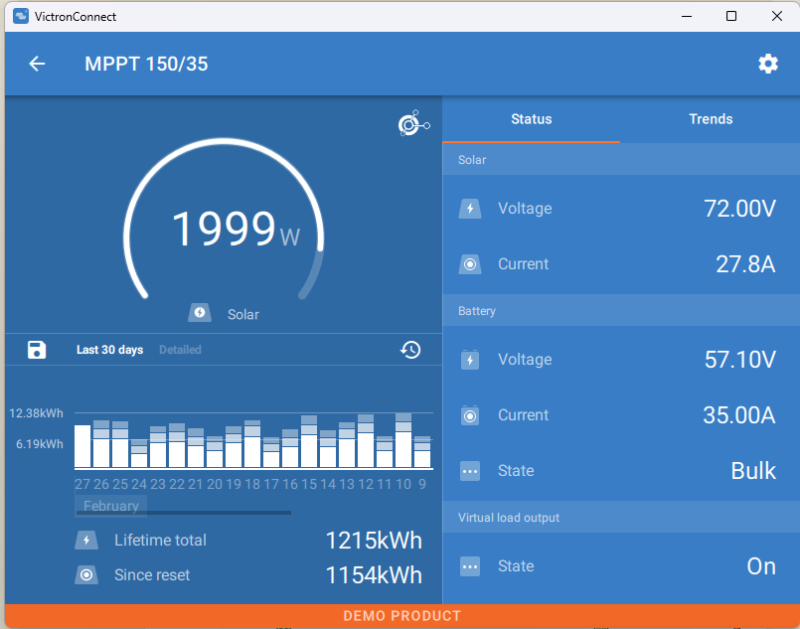Select the Since reset label
The height and width of the screenshot is (629, 800).
pyautogui.click(x=152, y=575)
